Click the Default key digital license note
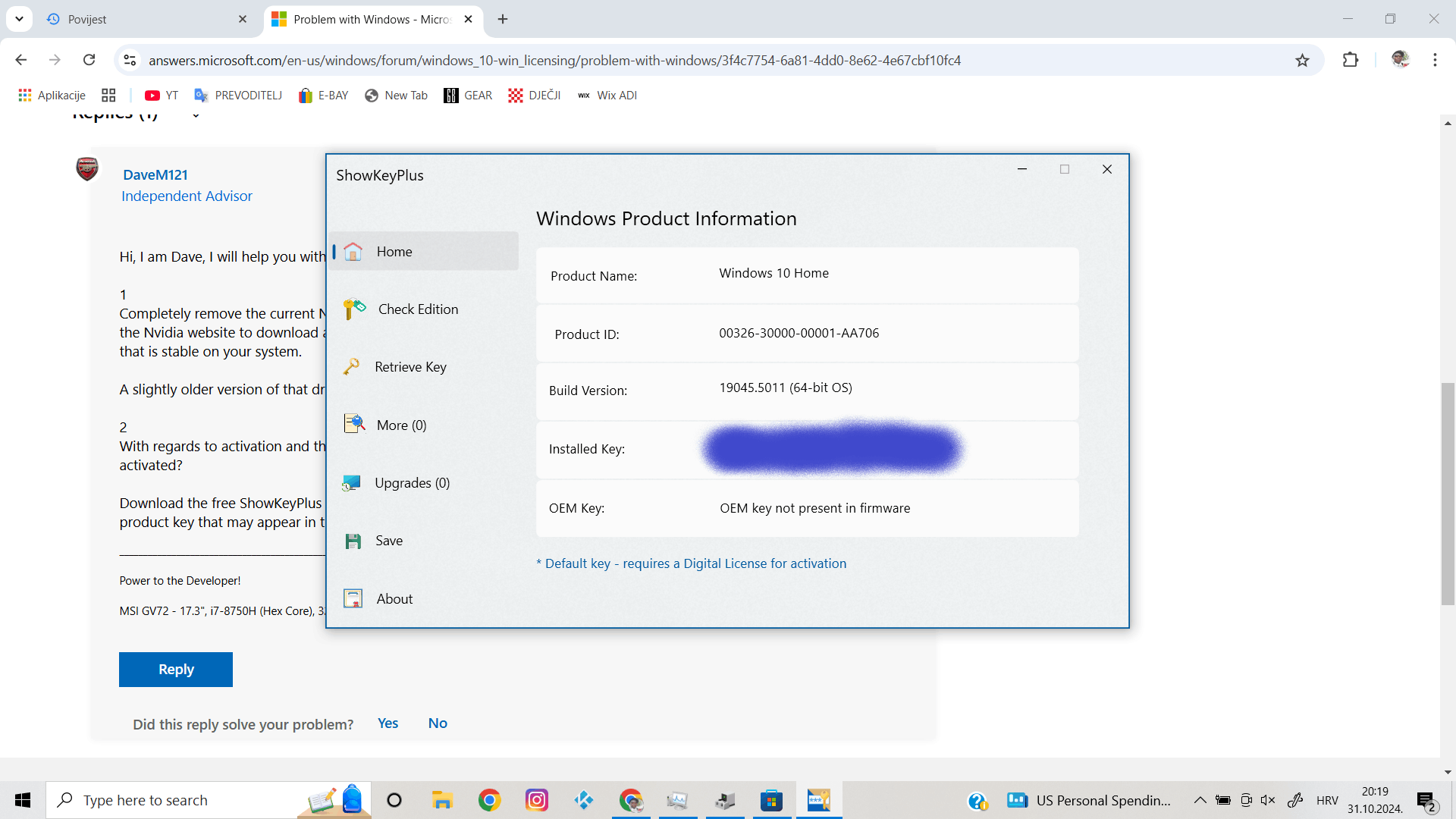The height and width of the screenshot is (819, 1456). (691, 563)
